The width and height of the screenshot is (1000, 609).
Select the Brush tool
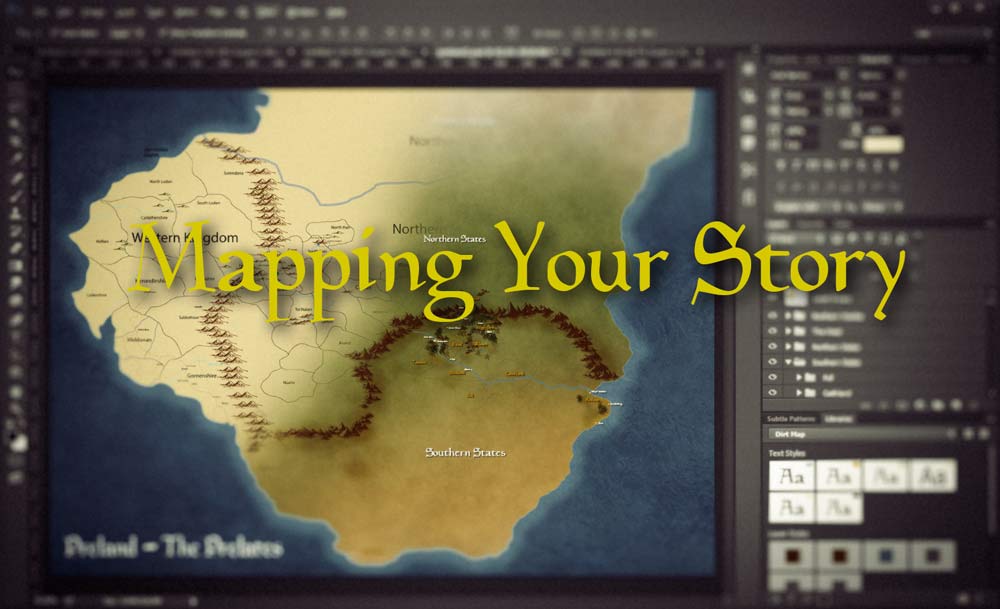pos(17,232)
